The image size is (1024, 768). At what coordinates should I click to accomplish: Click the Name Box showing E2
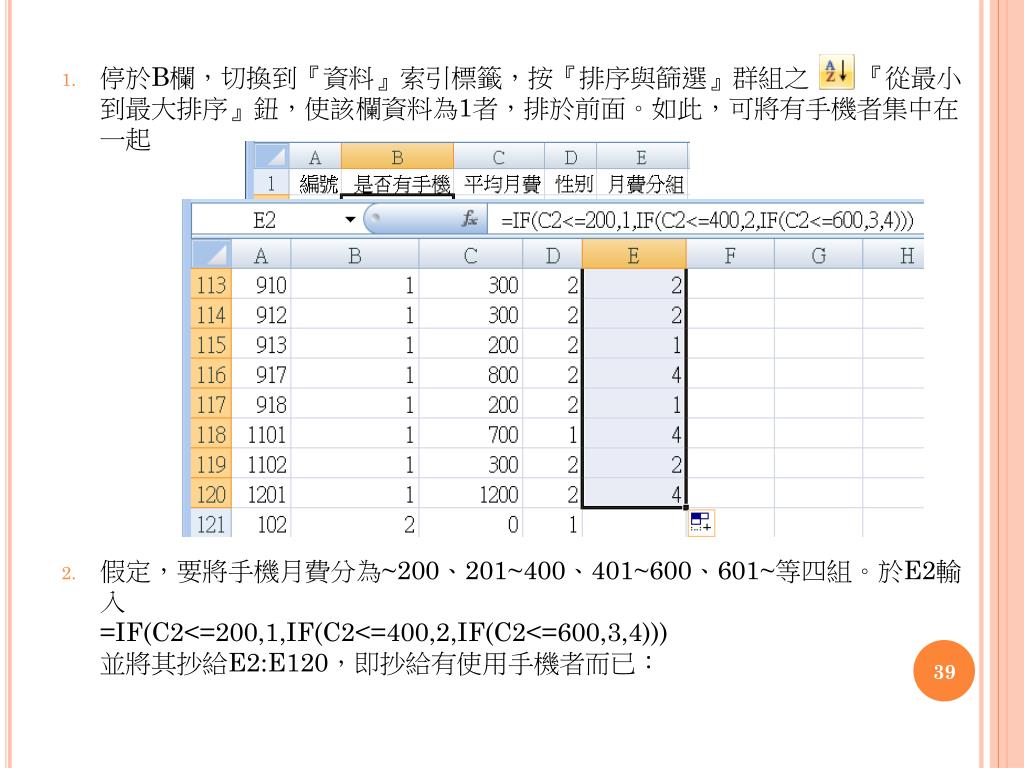(x=265, y=220)
